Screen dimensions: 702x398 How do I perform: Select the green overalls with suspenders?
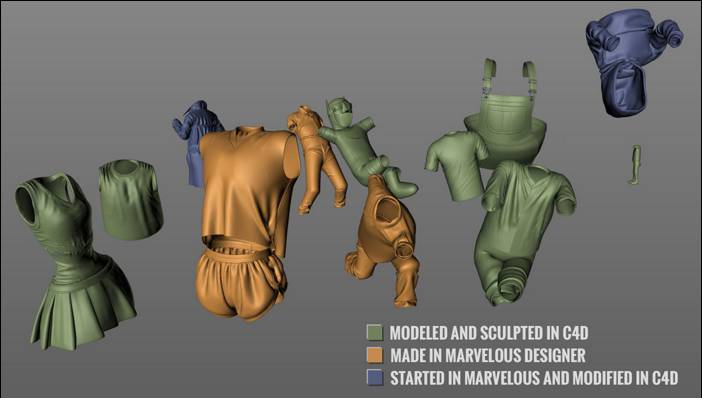click(506, 114)
